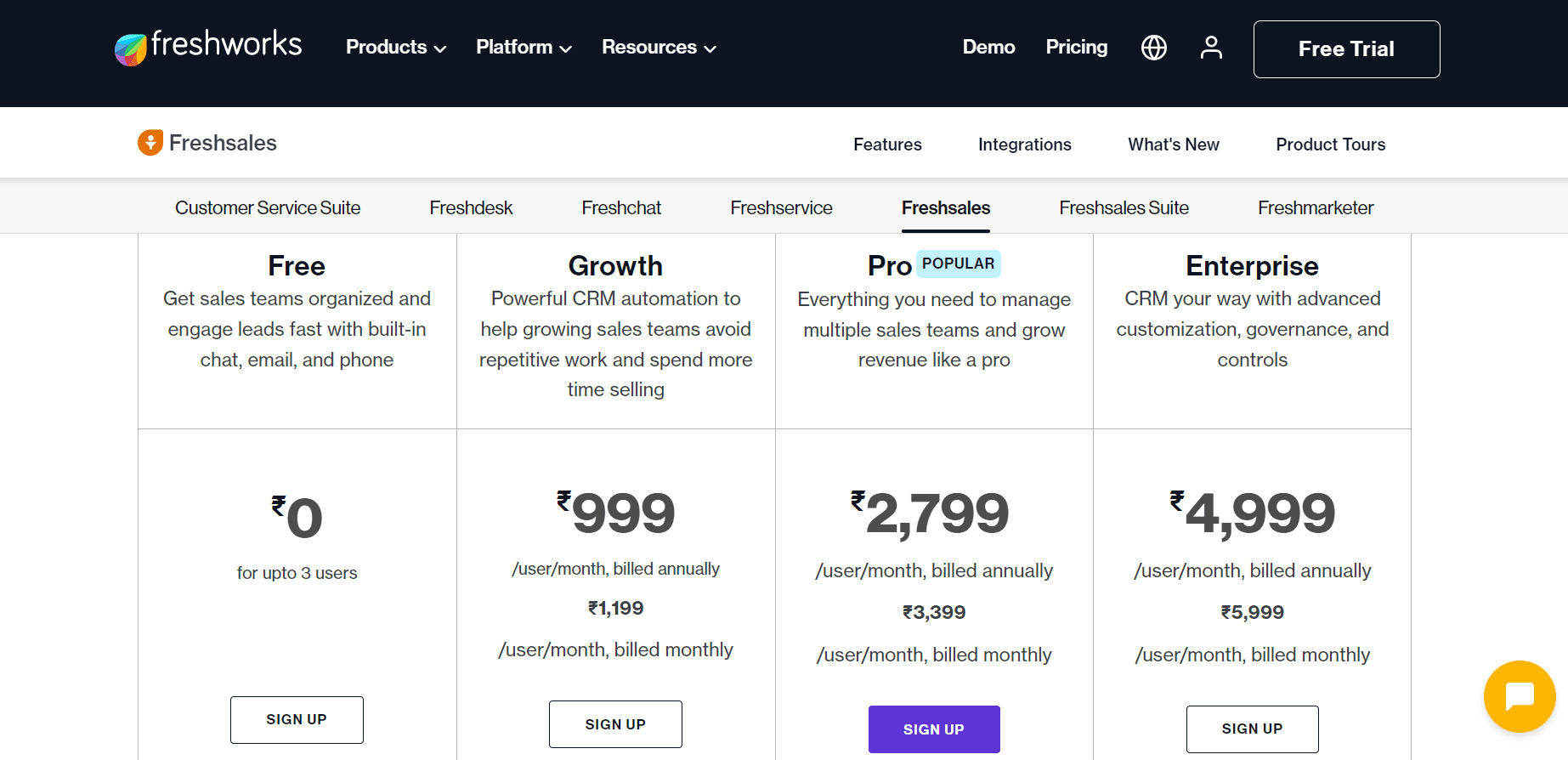Click the Enterprise plan heading
Image resolution: width=1568 pixels, height=760 pixels.
point(1252,266)
